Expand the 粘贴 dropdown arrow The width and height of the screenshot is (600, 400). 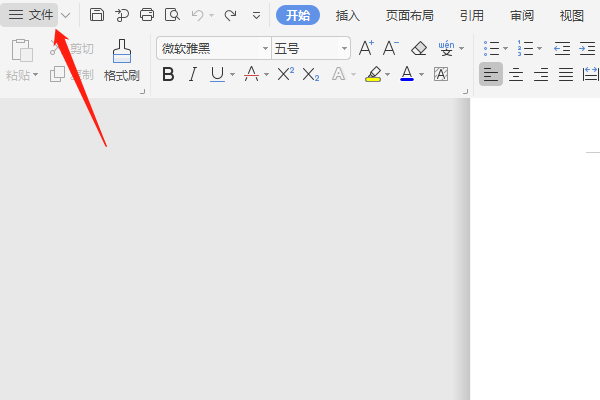pyautogui.click(x=36, y=75)
